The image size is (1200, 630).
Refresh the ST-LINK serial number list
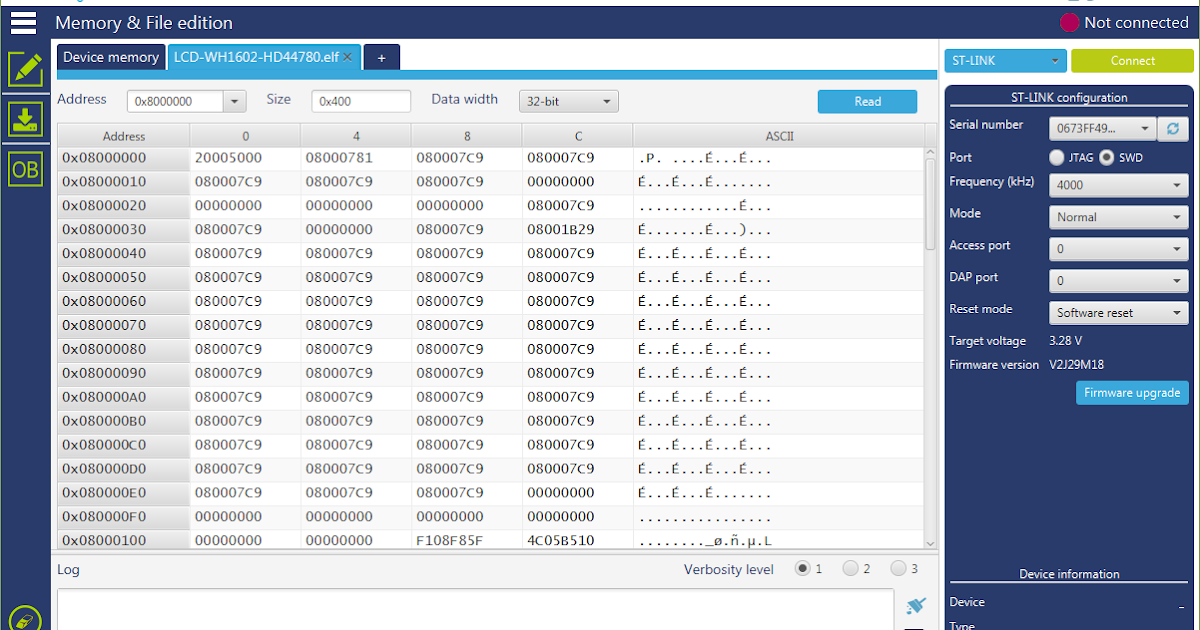[1172, 128]
